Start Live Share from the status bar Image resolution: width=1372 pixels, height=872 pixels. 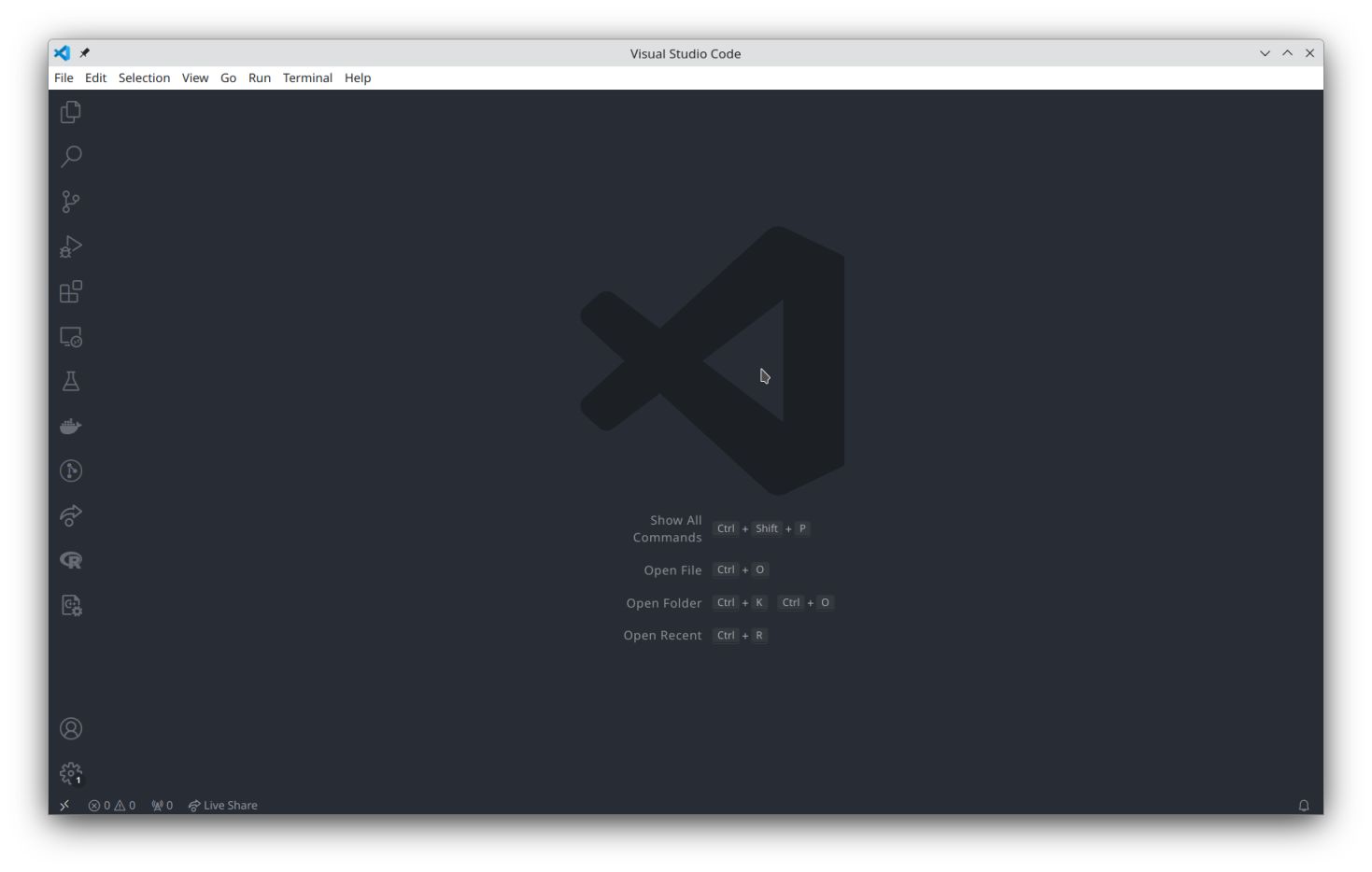click(223, 806)
